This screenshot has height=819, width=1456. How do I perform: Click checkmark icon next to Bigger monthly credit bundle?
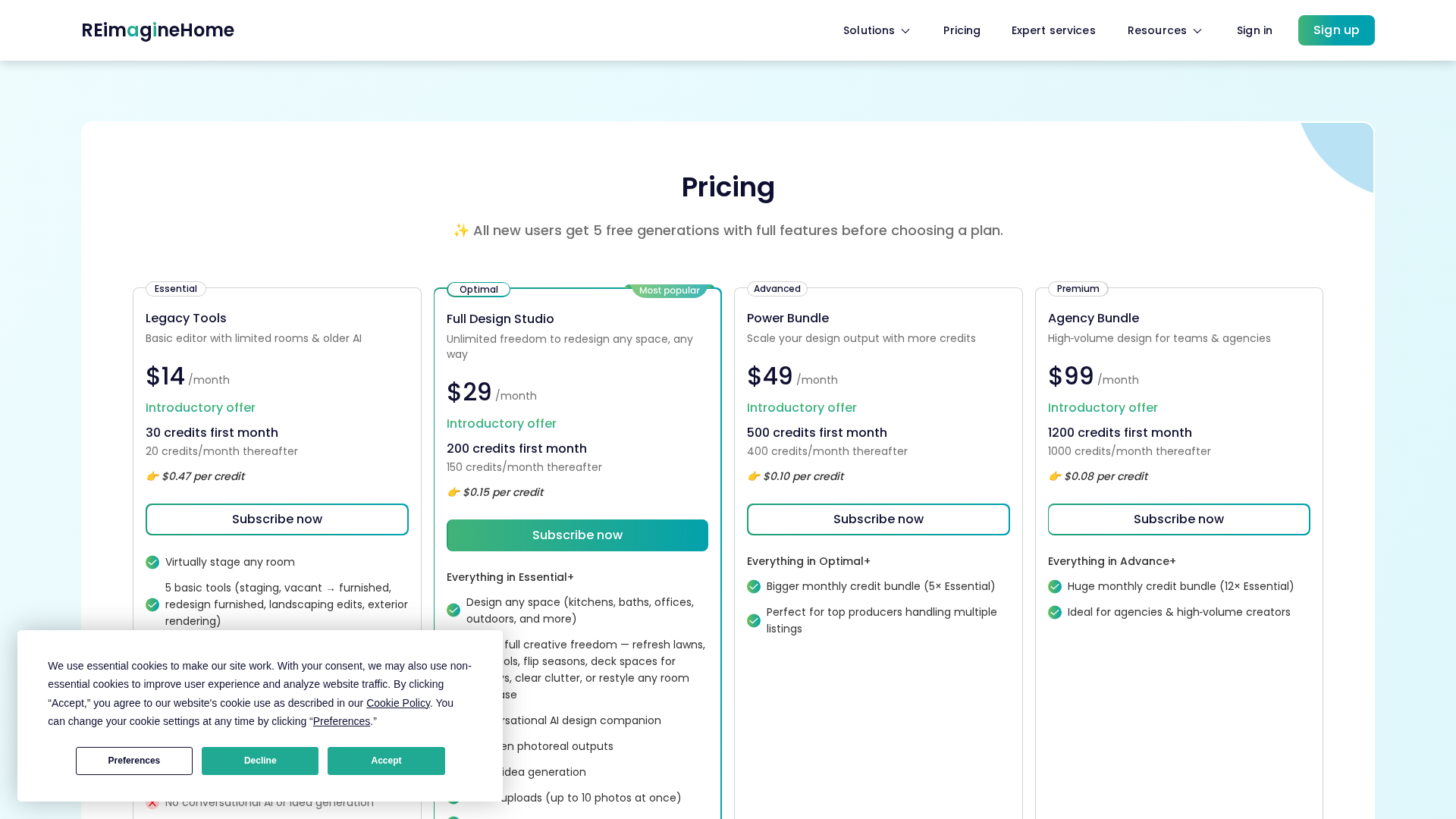[x=754, y=586]
